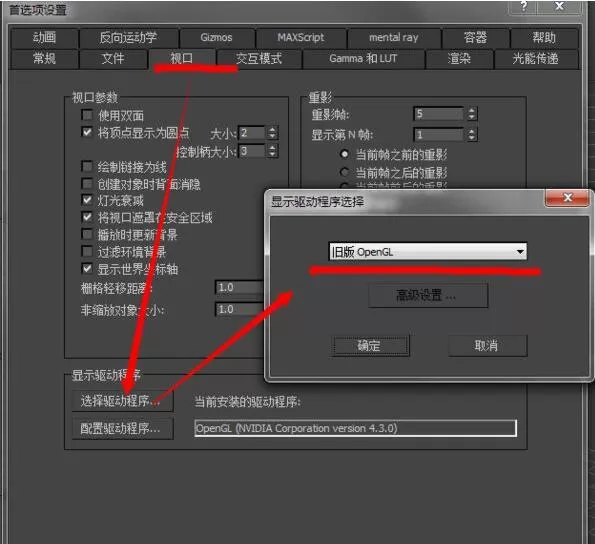Open the 文件 tab

(113, 58)
